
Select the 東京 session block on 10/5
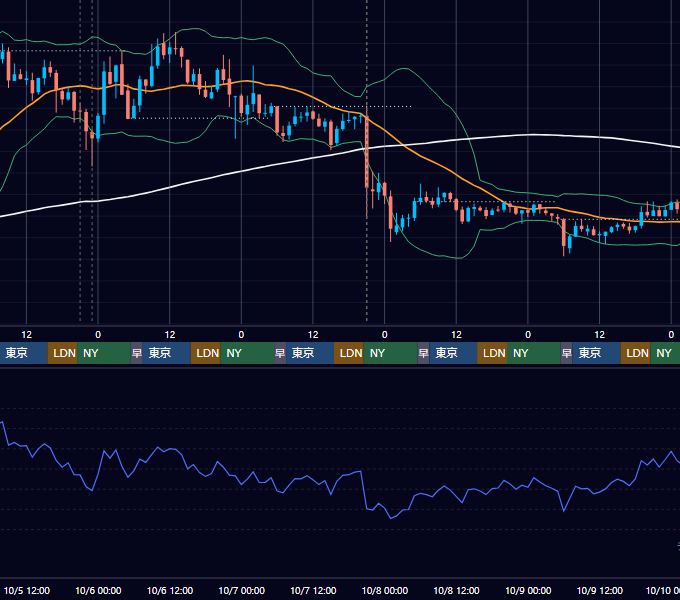23,353
